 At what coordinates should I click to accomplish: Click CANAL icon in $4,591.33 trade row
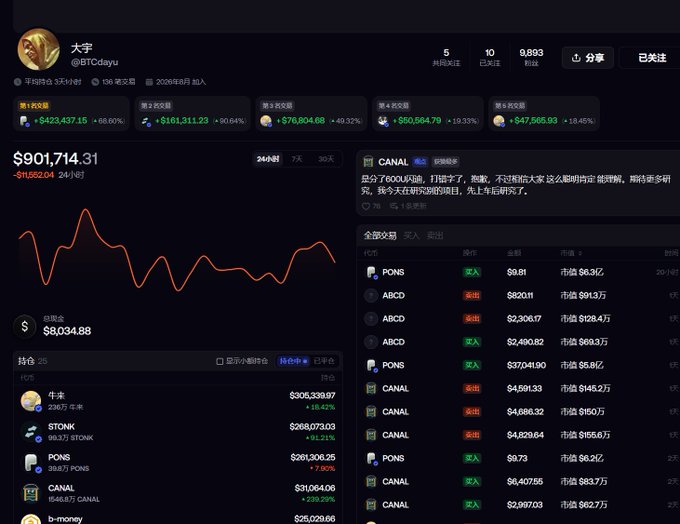click(371, 389)
